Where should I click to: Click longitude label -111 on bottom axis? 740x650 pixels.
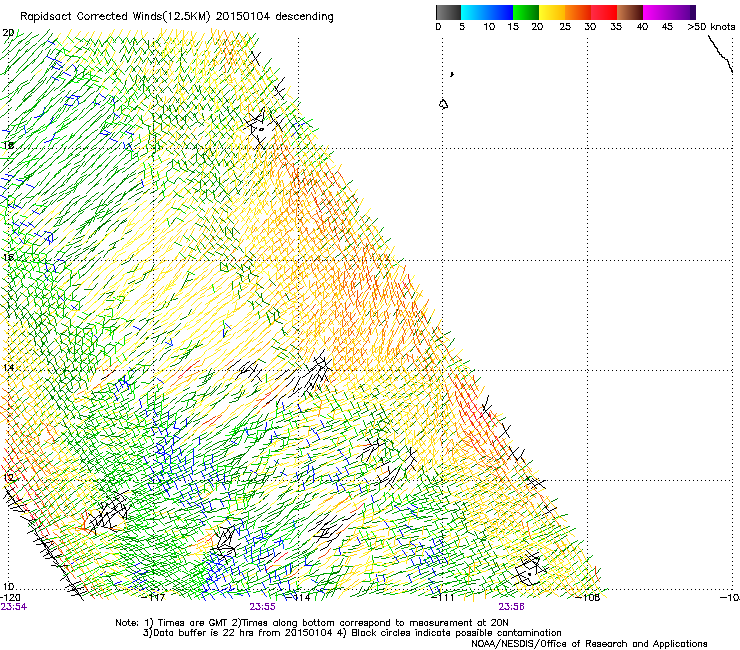[443, 598]
